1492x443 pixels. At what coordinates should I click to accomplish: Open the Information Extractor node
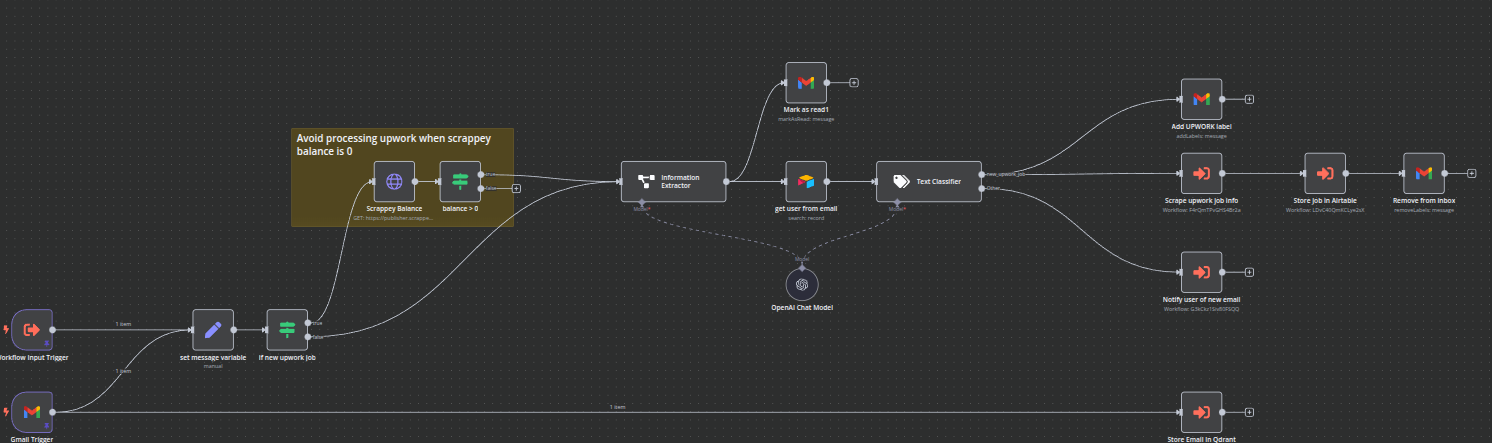[x=673, y=181]
